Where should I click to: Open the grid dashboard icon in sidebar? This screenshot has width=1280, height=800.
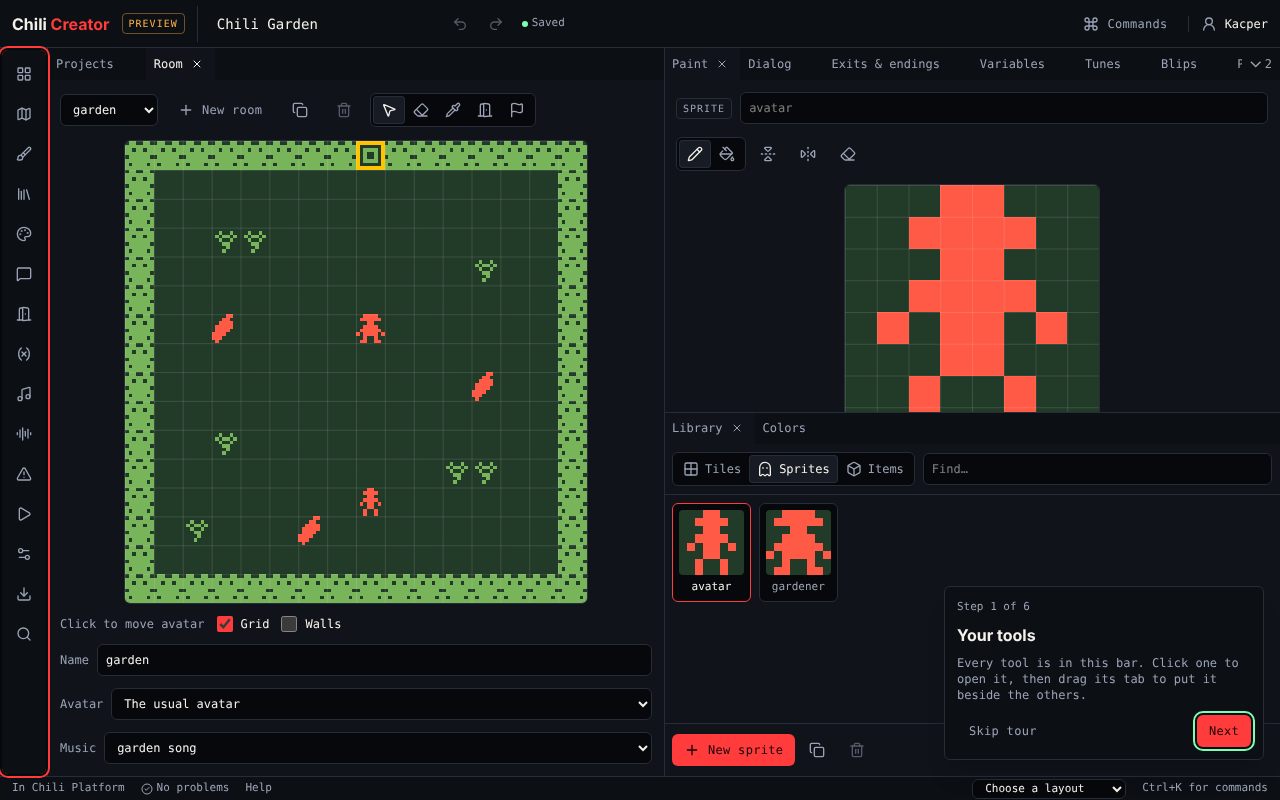click(24, 74)
